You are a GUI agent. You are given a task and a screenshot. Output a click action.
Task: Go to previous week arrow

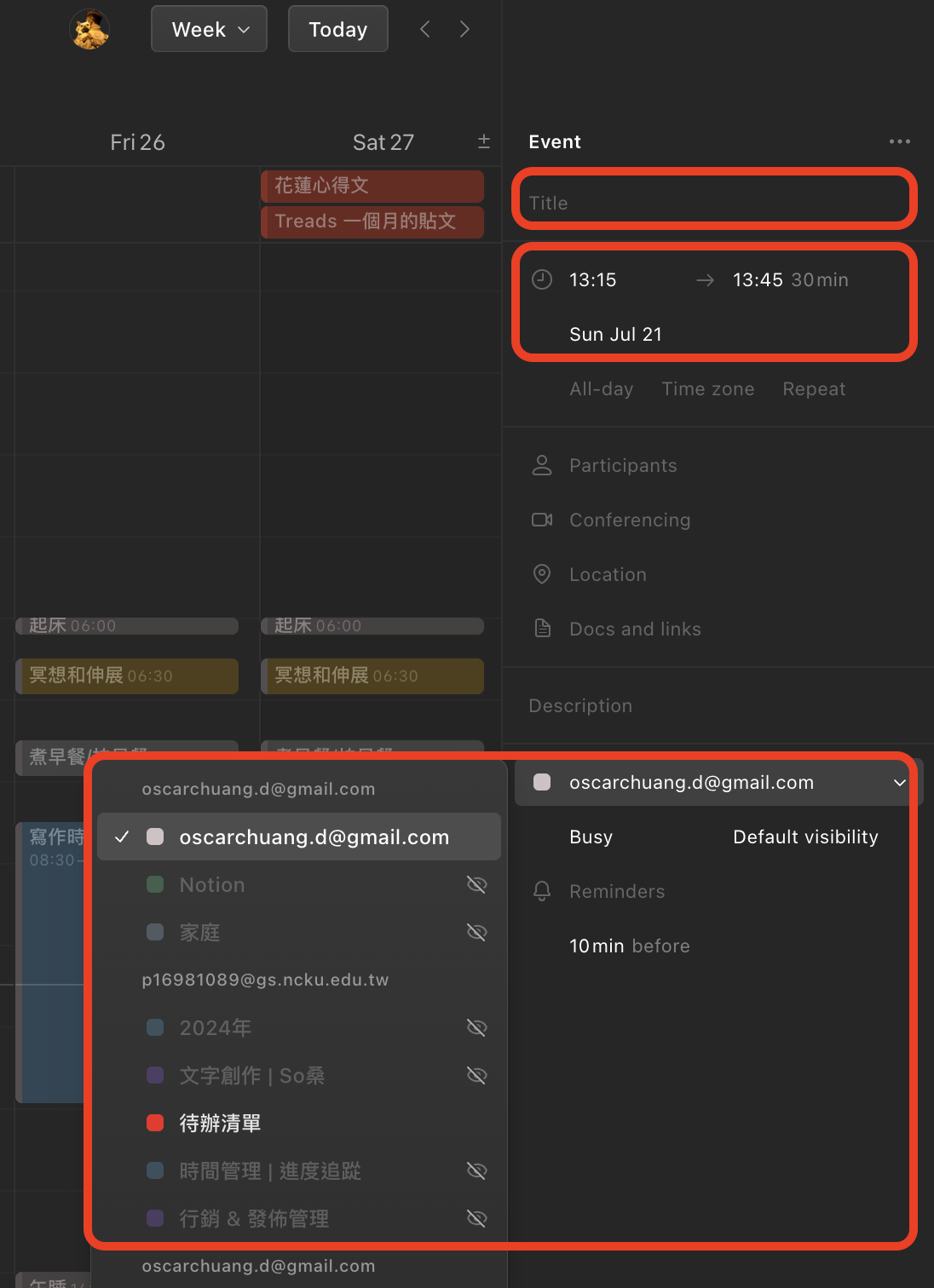(x=425, y=30)
